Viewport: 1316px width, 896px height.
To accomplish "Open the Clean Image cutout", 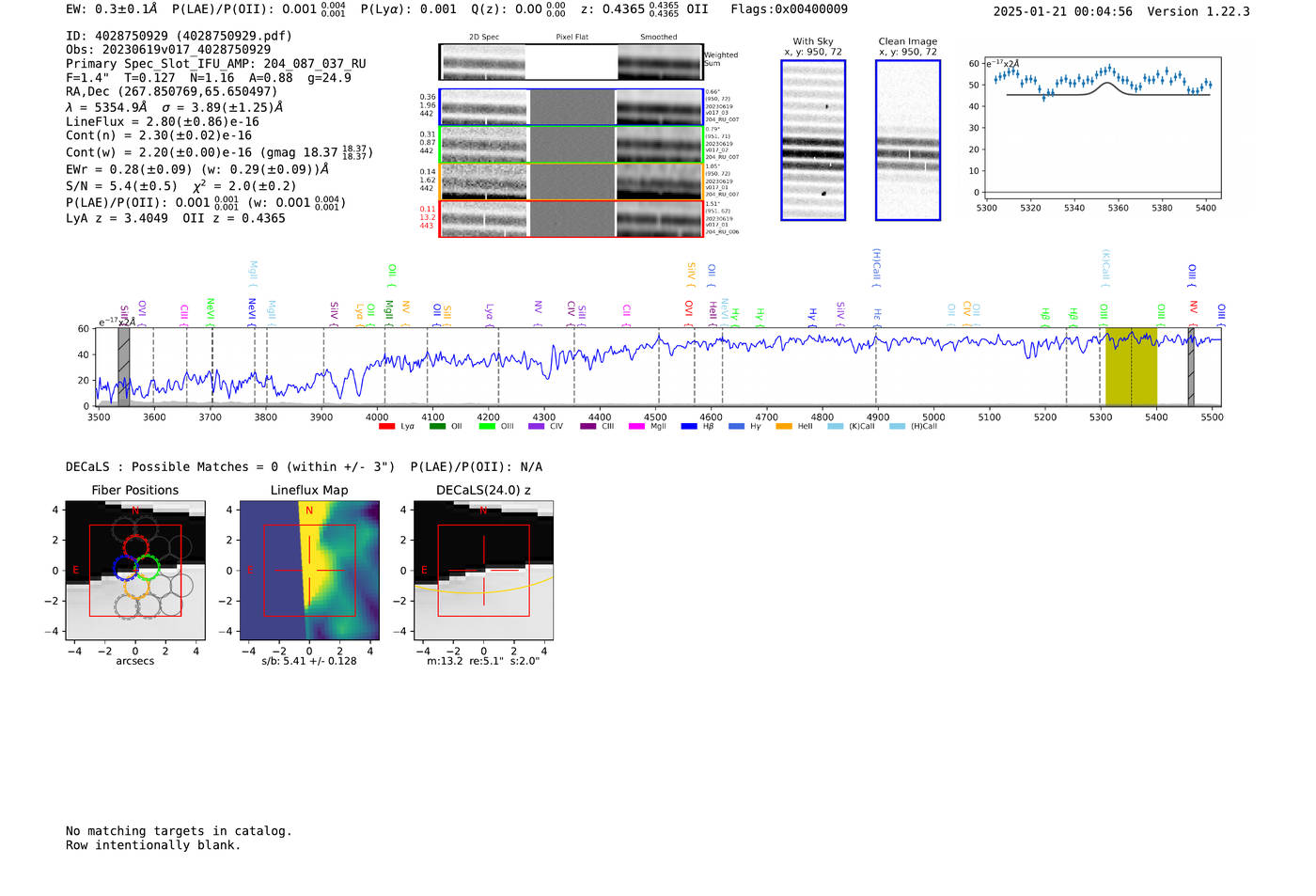I will [908, 140].
